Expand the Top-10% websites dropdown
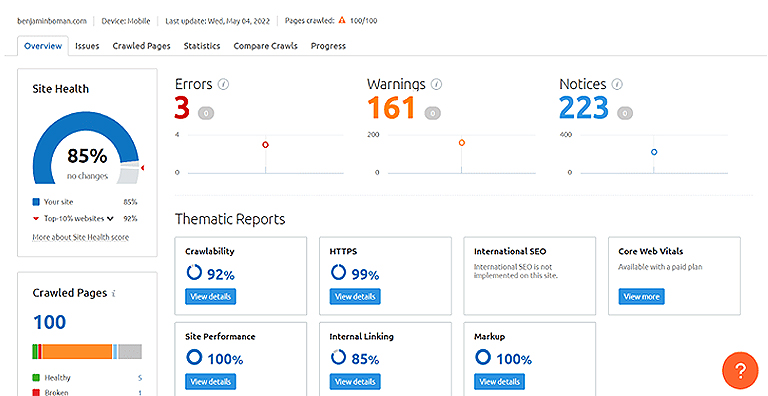 [110, 219]
